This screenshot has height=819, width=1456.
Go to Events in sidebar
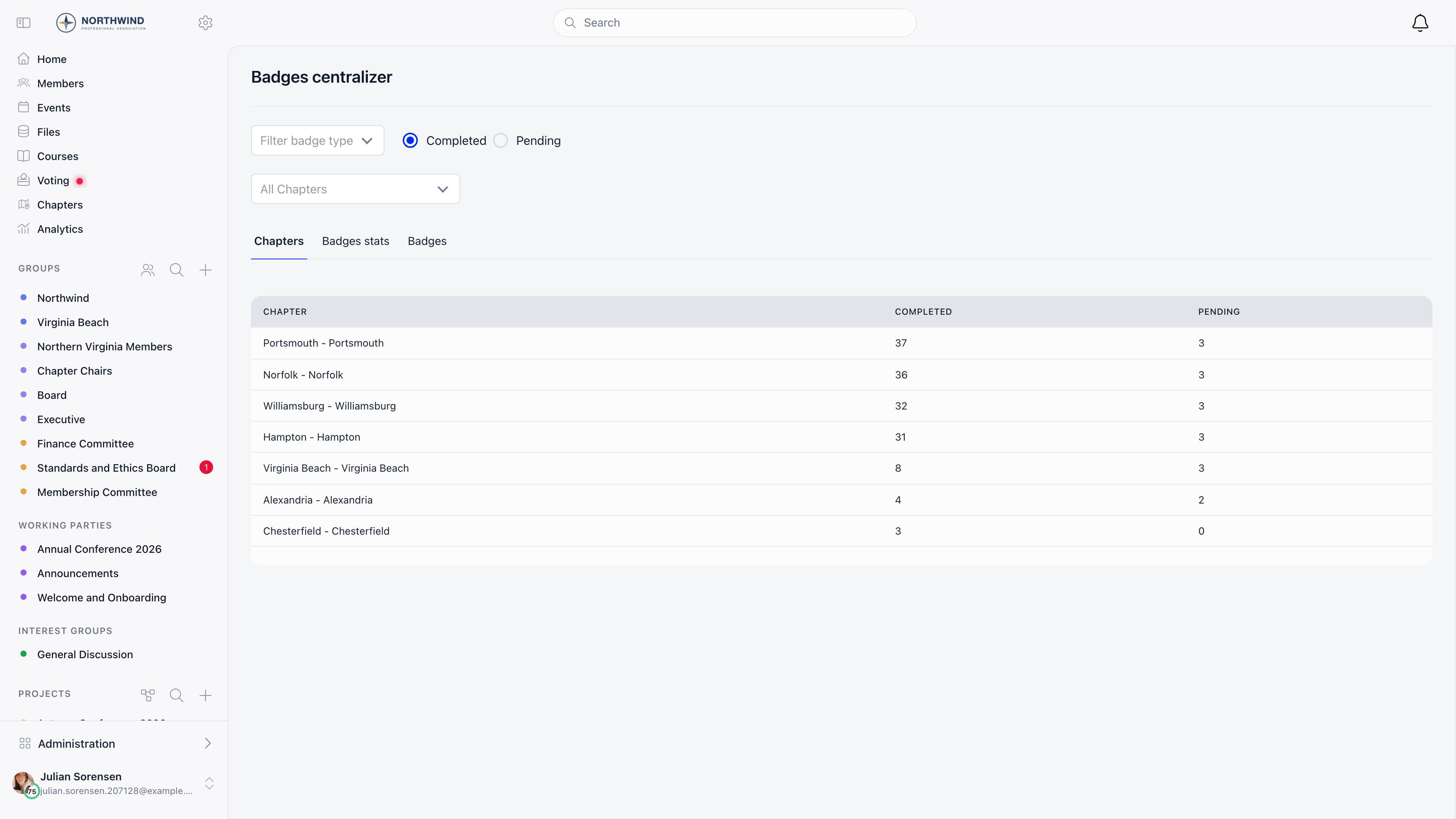pos(54,107)
